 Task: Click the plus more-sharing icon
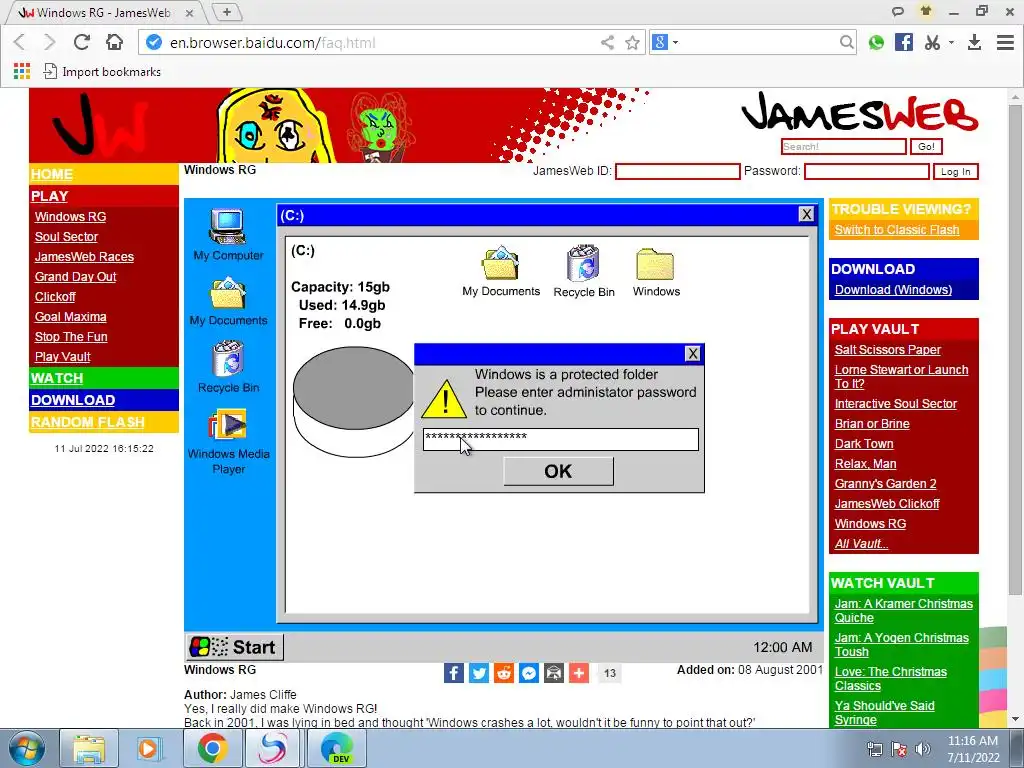point(579,673)
